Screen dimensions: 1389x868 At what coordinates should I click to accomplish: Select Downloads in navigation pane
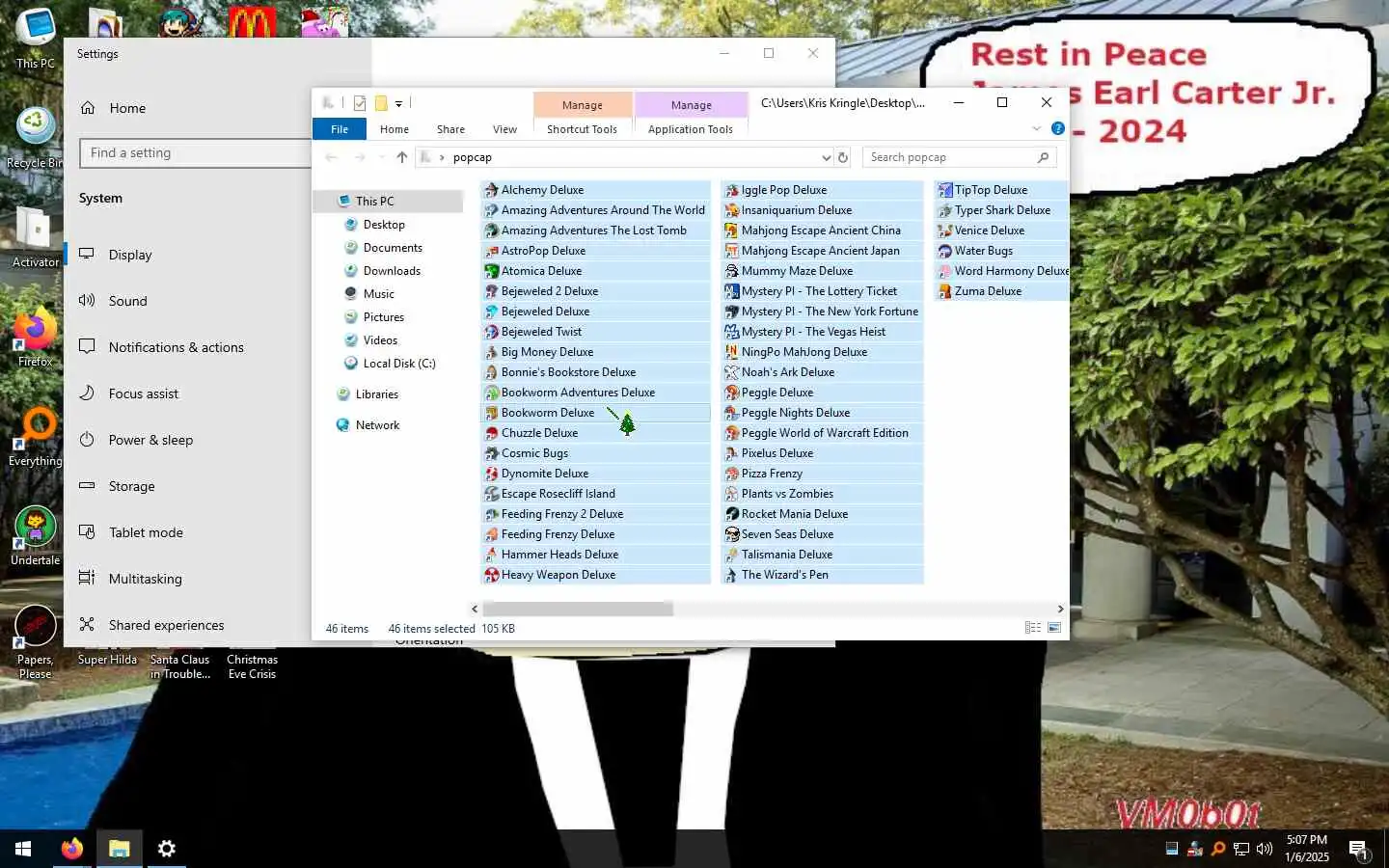click(392, 271)
